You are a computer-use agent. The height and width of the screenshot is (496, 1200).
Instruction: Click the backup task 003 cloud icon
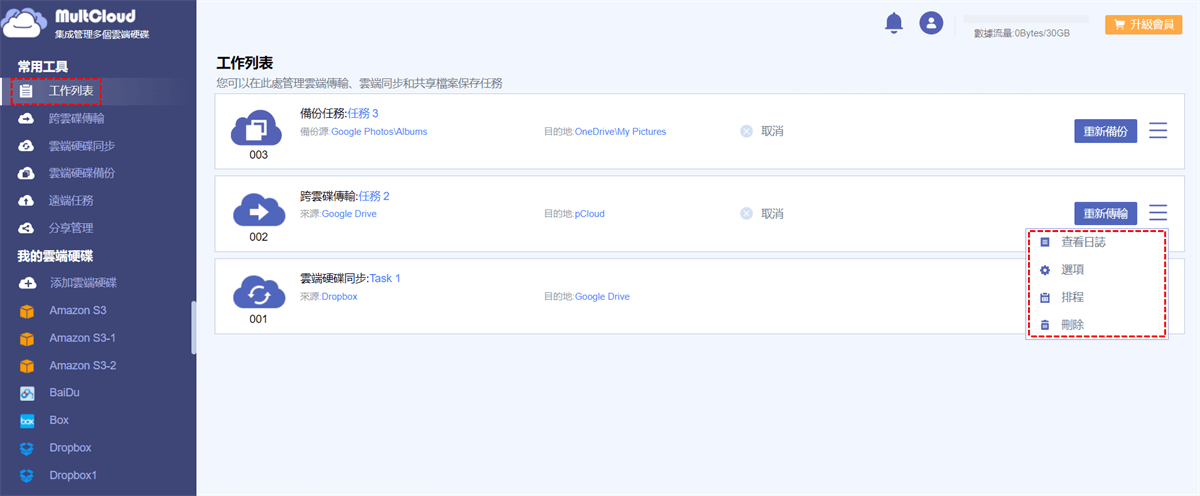pyautogui.click(x=257, y=128)
